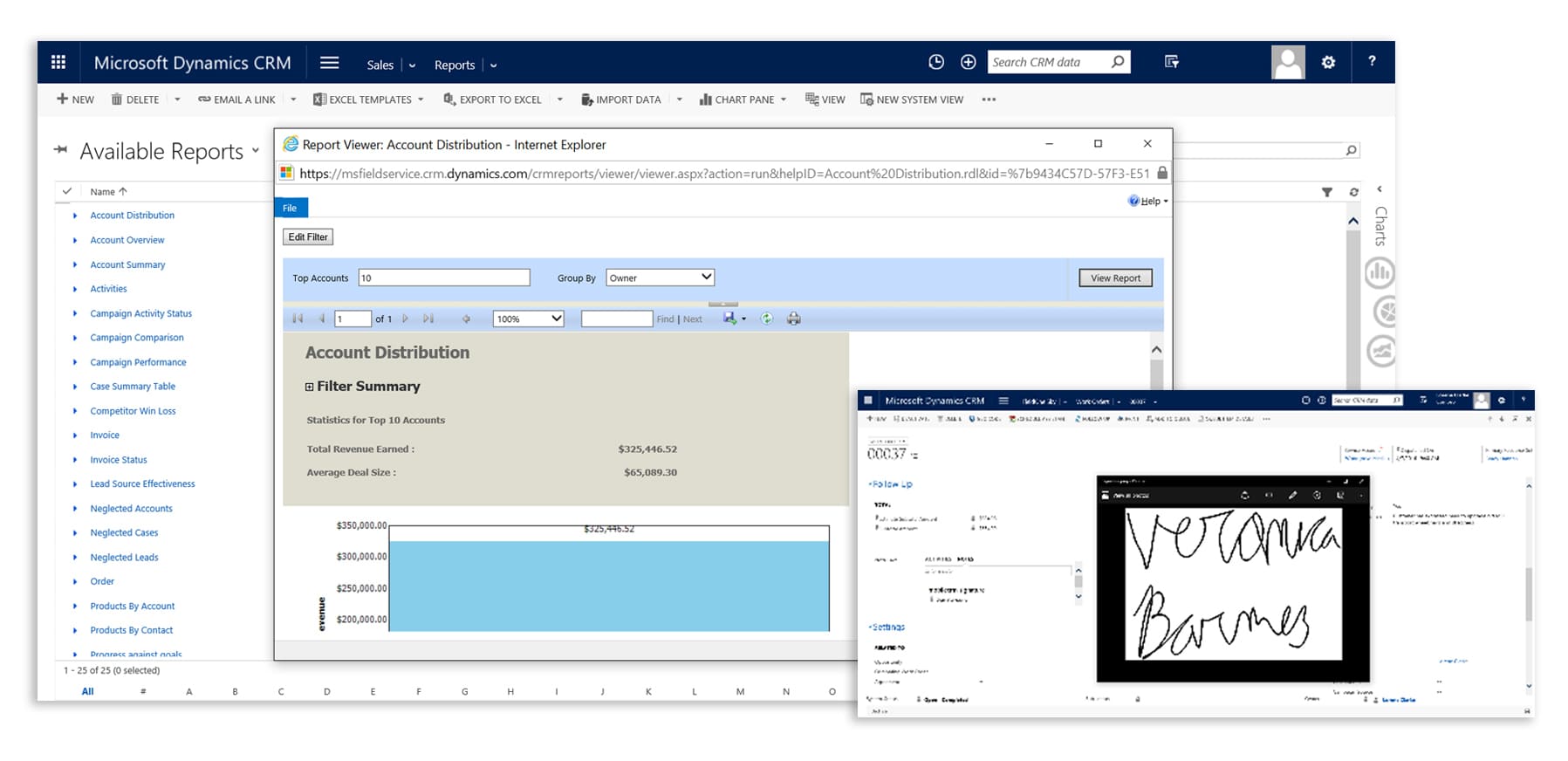The image size is (1568, 761).
Task: Click the View Report button
Action: coord(1114,278)
